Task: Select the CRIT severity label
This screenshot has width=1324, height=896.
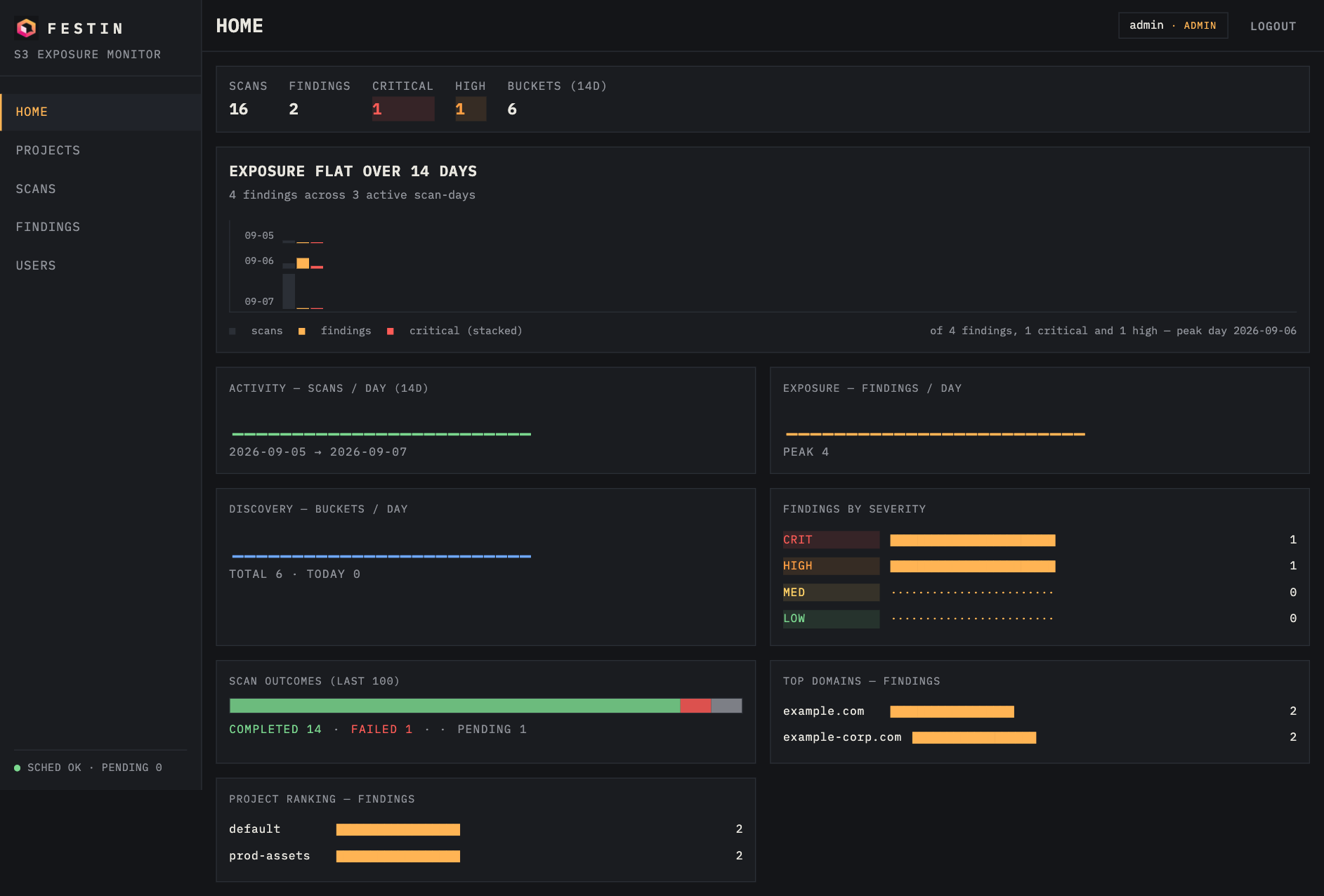Action: (831, 540)
